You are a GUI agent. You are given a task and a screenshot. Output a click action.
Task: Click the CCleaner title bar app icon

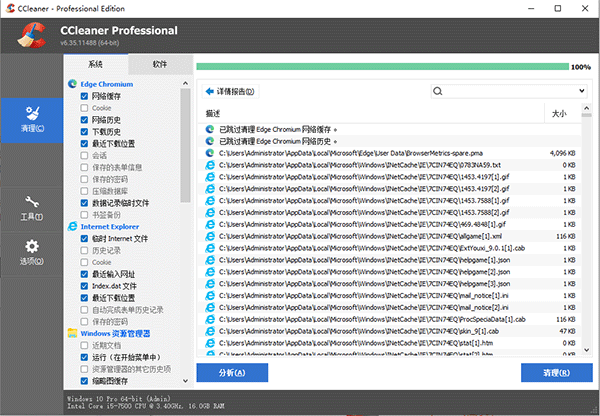click(x=10, y=8)
